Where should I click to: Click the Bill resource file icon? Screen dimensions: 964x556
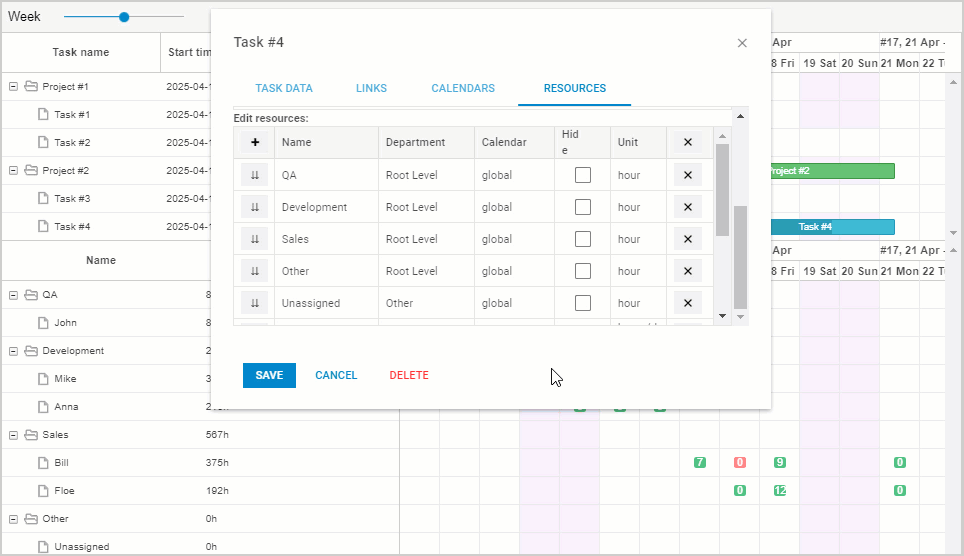(43, 463)
